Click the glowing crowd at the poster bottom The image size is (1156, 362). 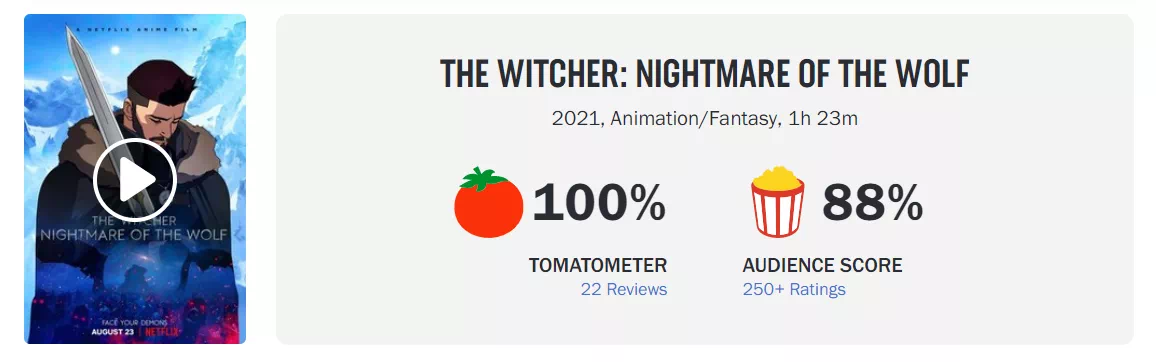[x=135, y=295]
